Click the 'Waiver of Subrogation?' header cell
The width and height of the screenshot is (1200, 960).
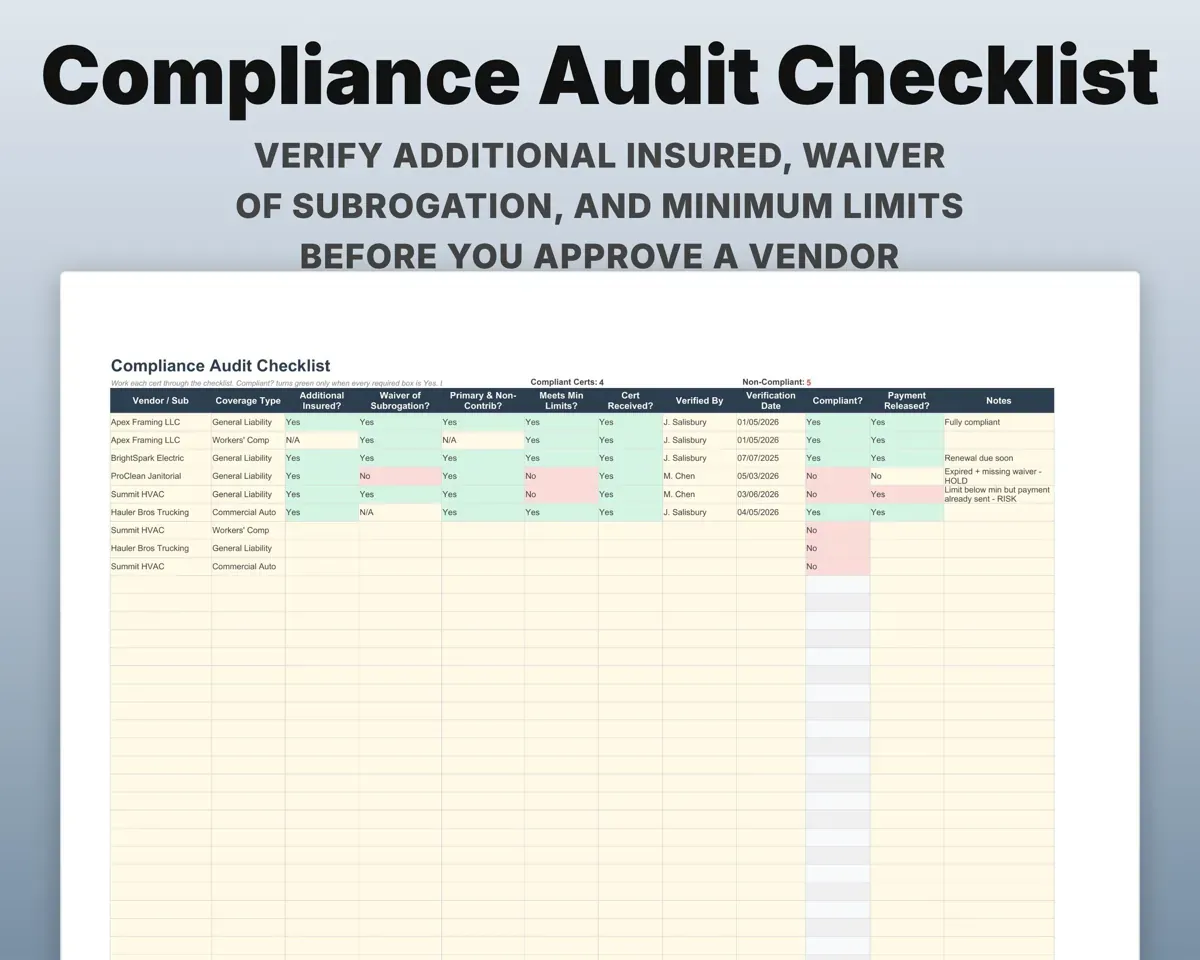tap(400, 401)
